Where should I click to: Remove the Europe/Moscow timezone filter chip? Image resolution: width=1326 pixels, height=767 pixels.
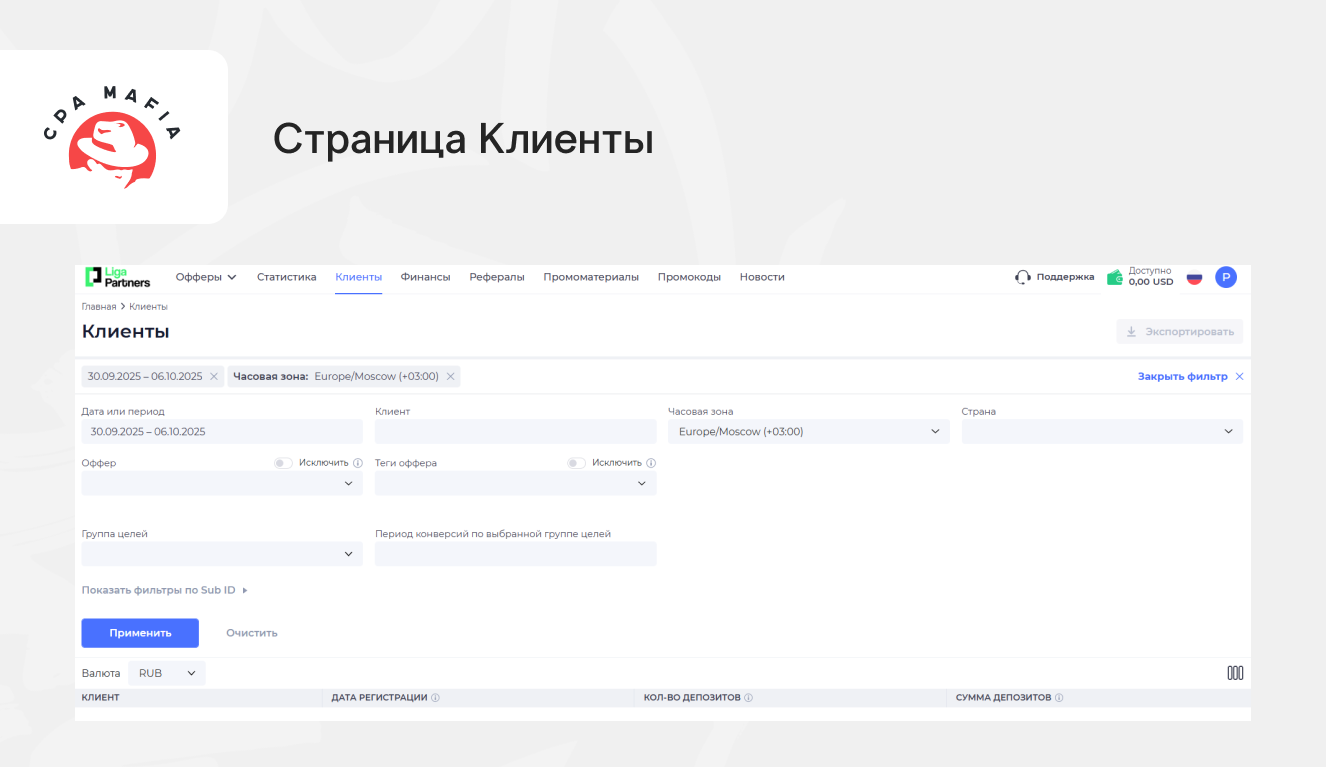point(451,377)
